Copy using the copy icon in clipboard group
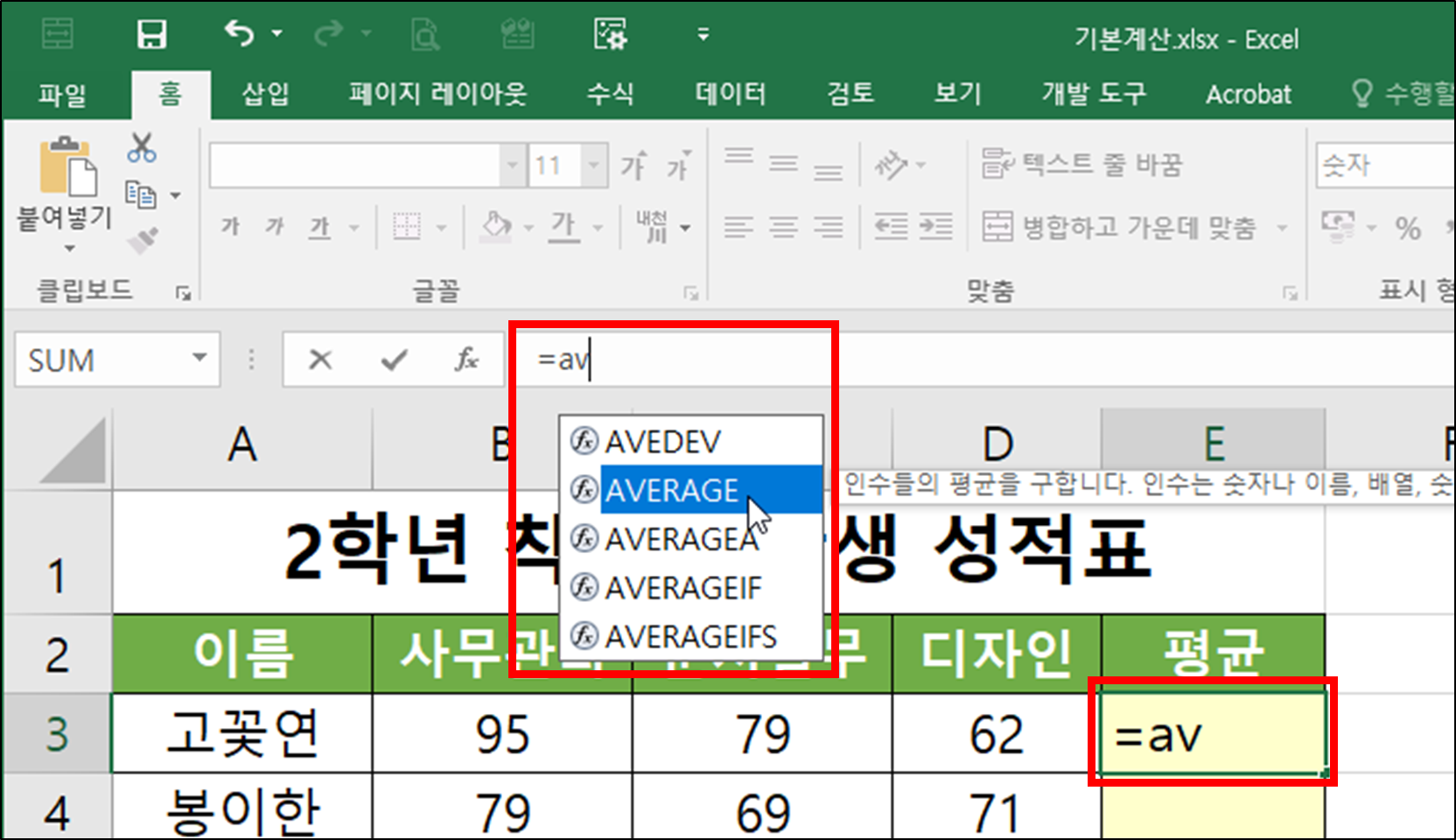 [142, 194]
